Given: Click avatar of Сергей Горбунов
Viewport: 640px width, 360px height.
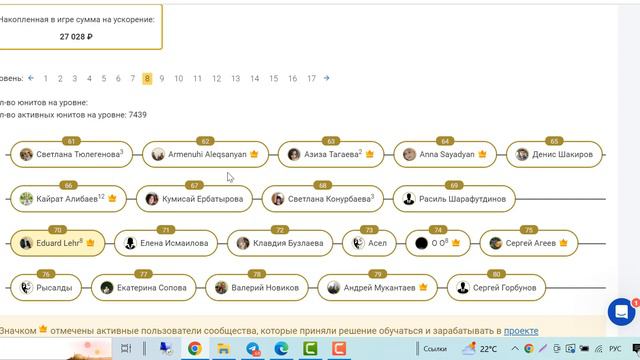Looking at the screenshot, I should pyautogui.click(x=463, y=287).
